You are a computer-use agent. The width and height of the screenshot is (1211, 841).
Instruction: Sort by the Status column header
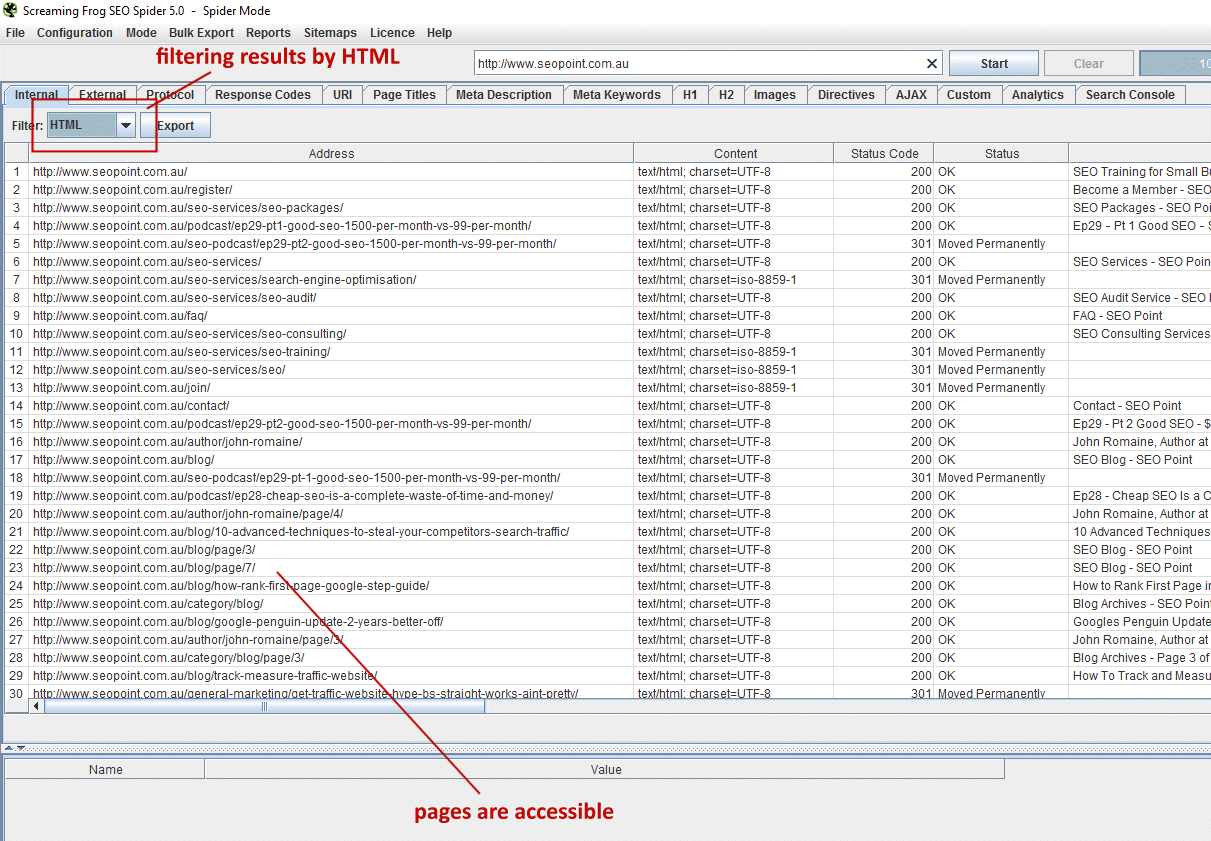point(1001,153)
